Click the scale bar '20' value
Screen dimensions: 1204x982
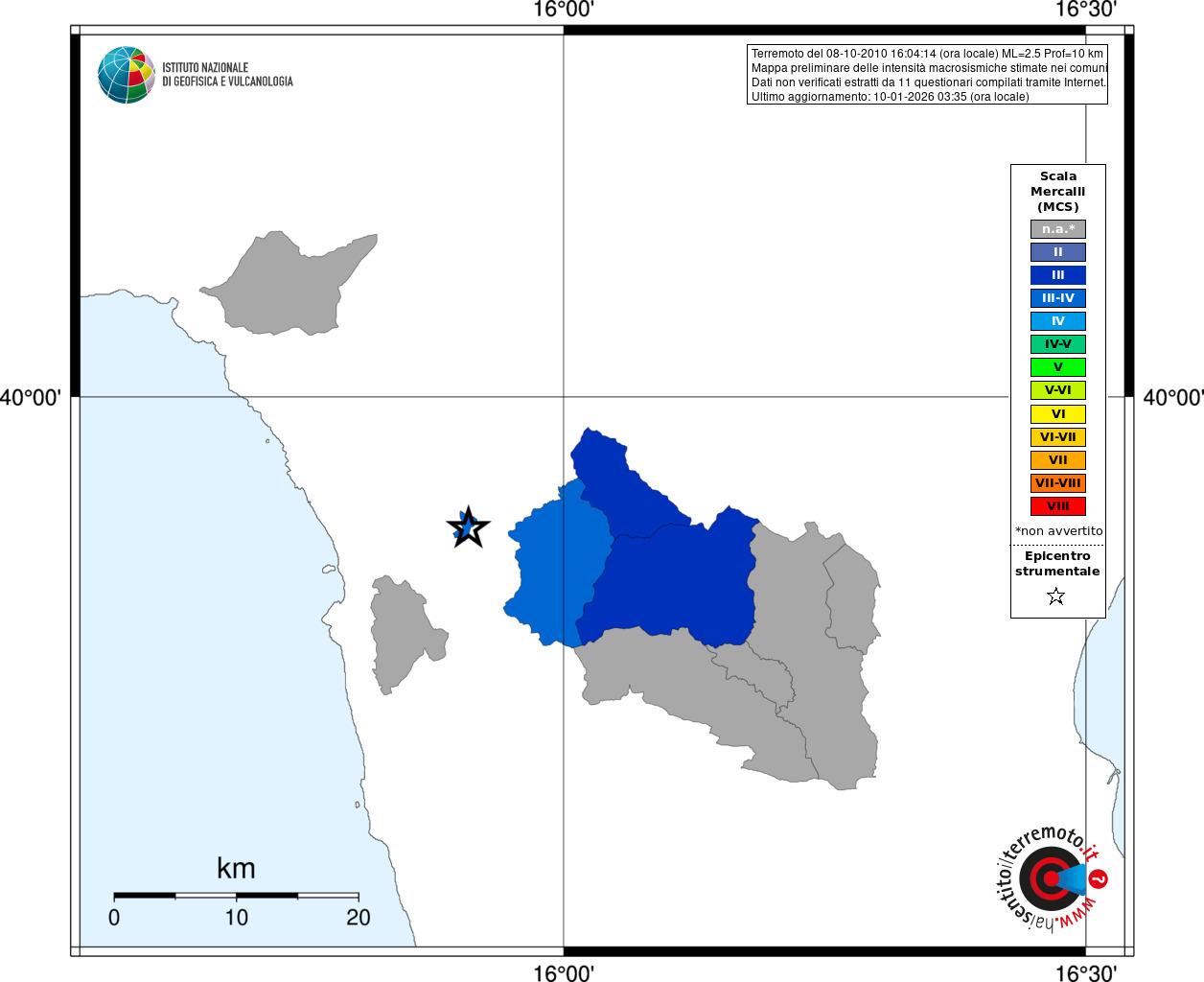tap(358, 918)
